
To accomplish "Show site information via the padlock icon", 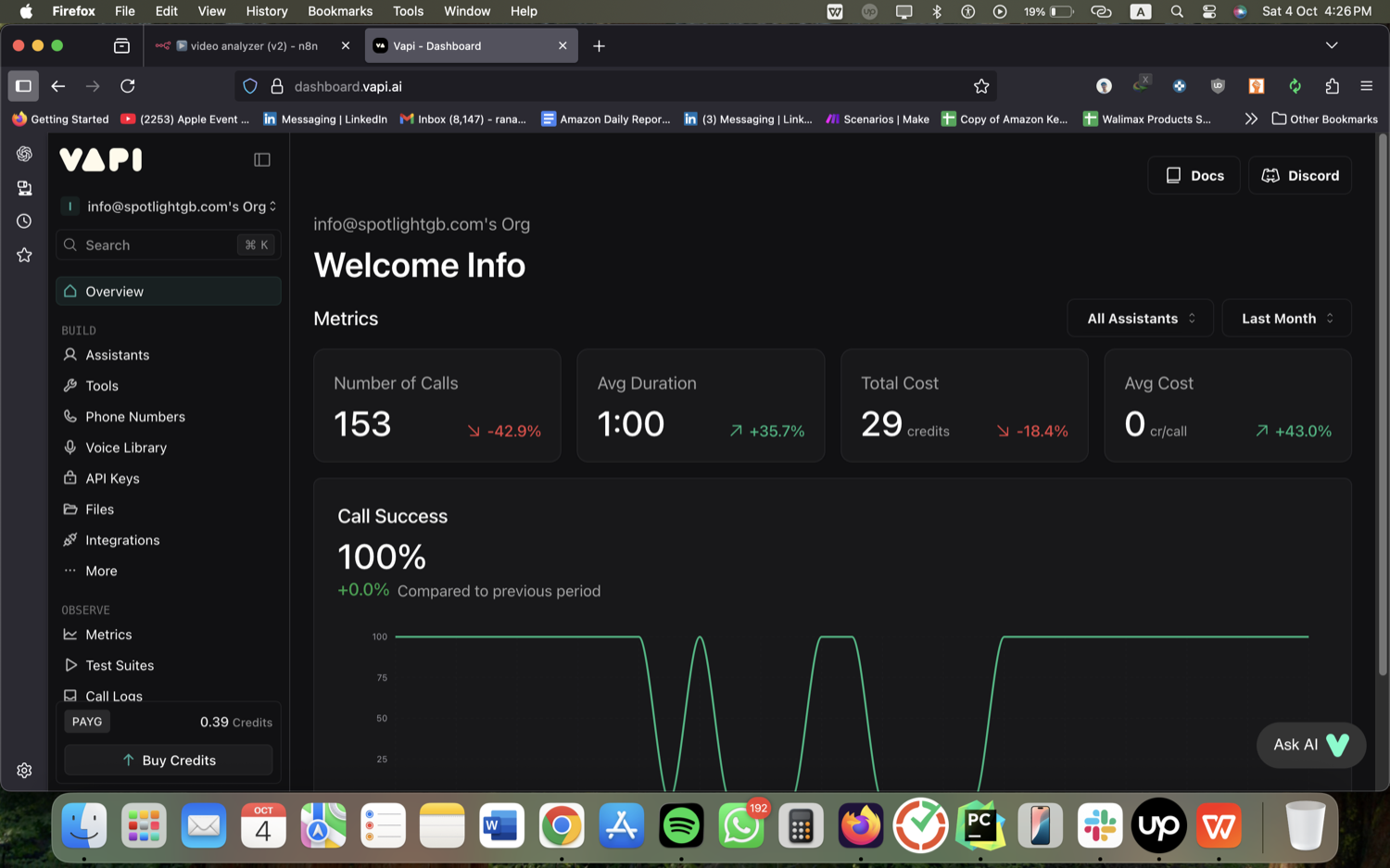I will click(x=276, y=86).
